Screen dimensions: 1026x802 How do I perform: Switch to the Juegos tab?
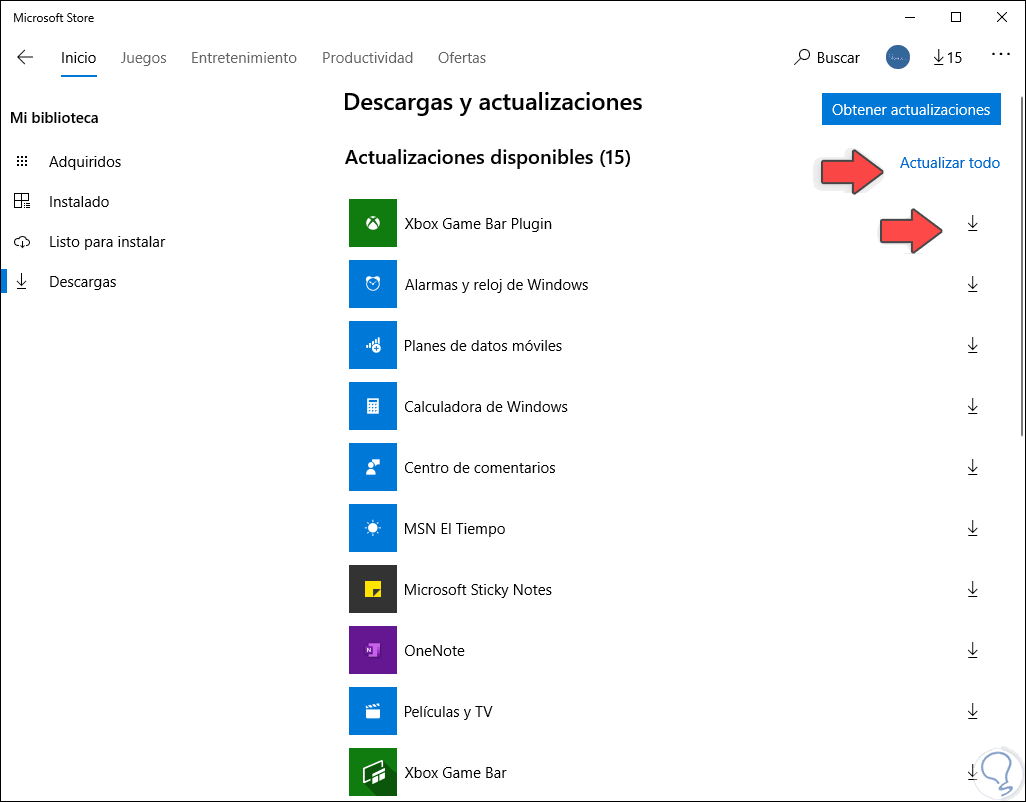coord(143,57)
